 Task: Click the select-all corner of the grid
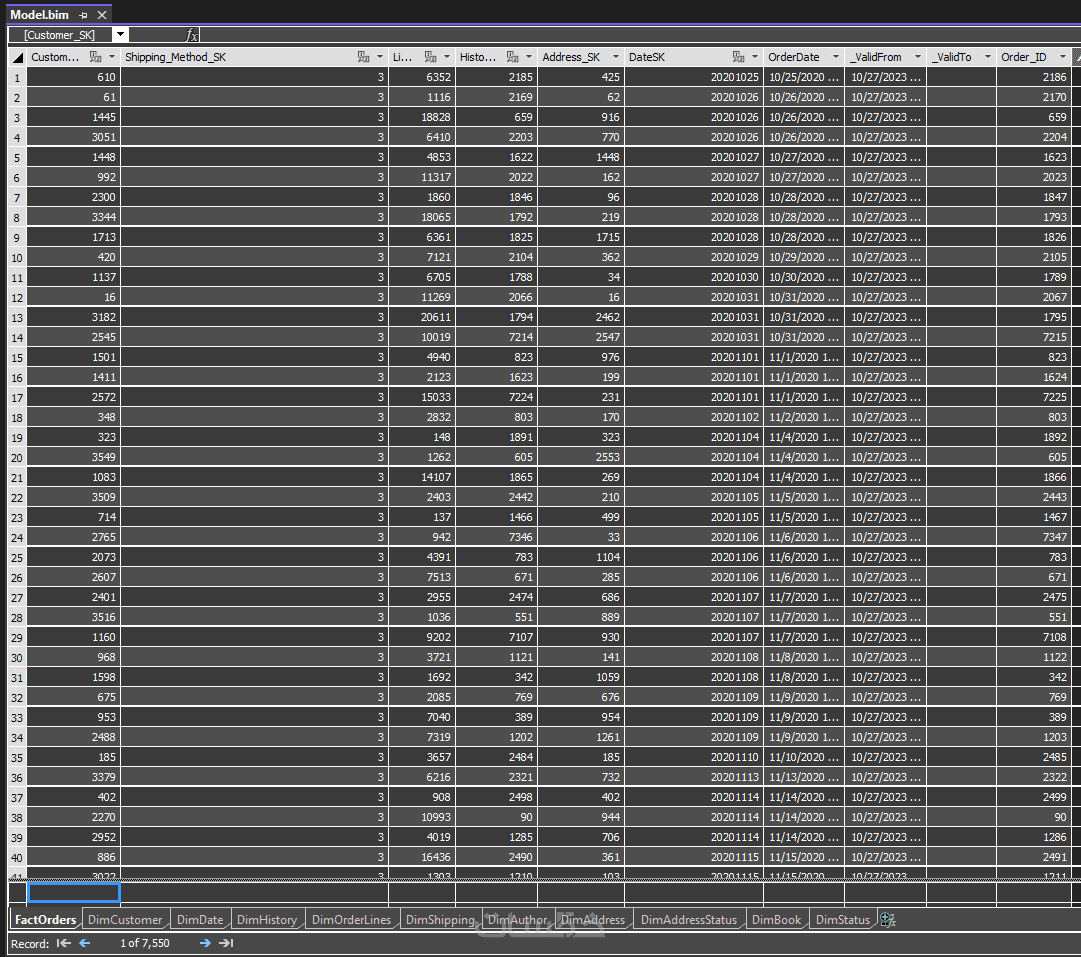point(17,57)
